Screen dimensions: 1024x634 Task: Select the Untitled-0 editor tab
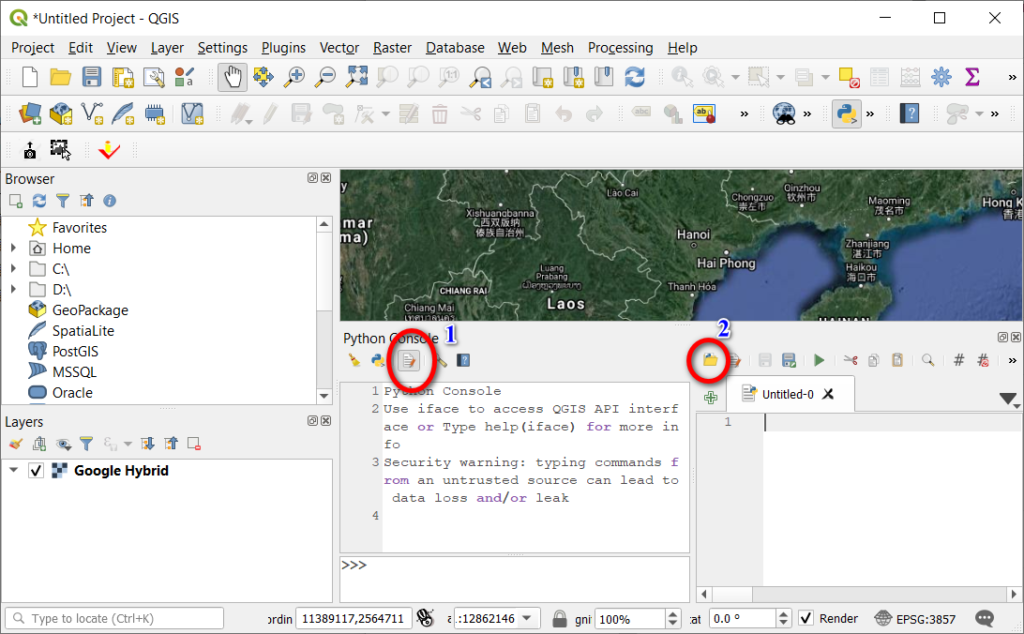coord(790,394)
